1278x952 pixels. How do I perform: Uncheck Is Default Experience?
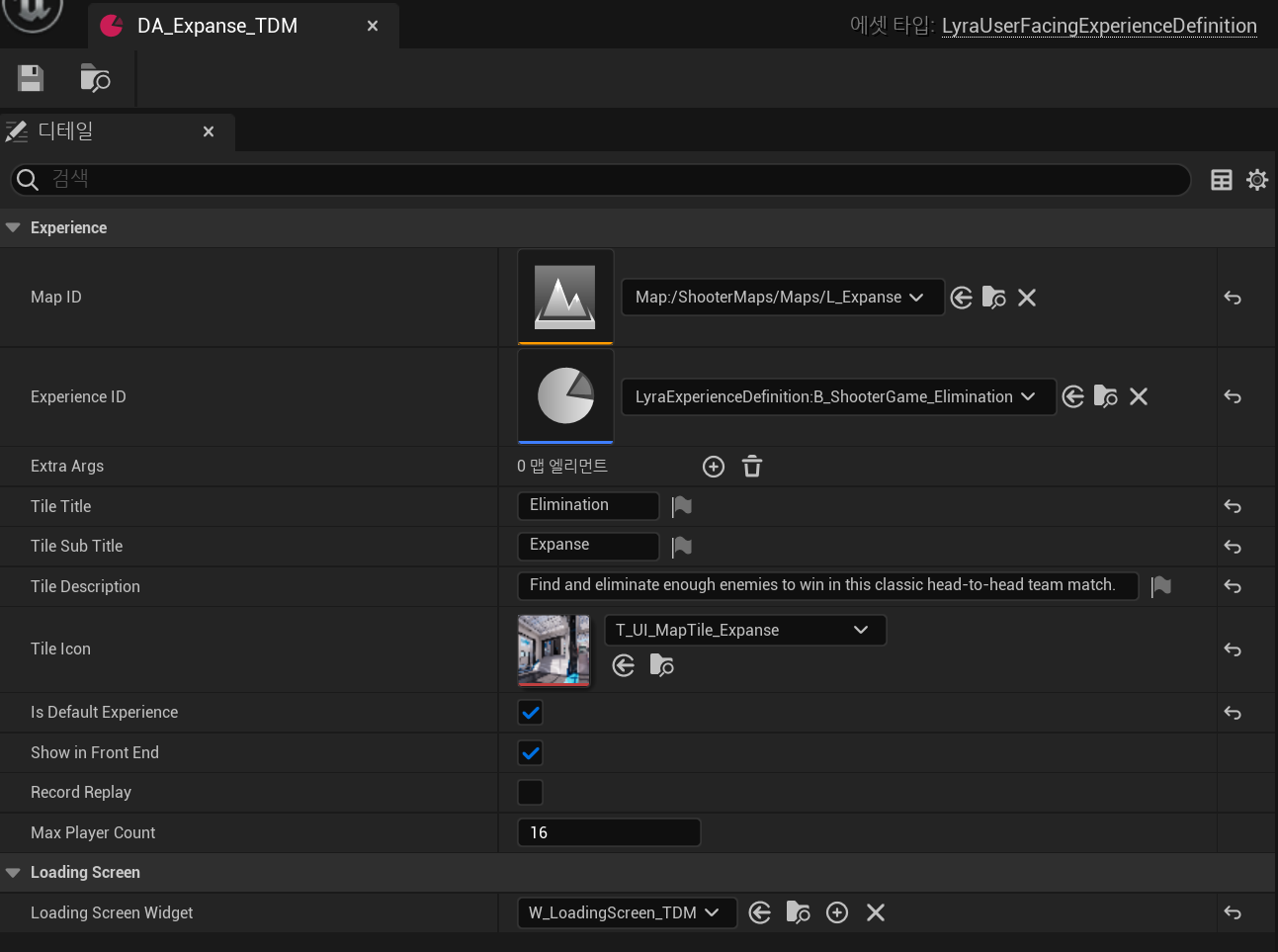(x=531, y=713)
